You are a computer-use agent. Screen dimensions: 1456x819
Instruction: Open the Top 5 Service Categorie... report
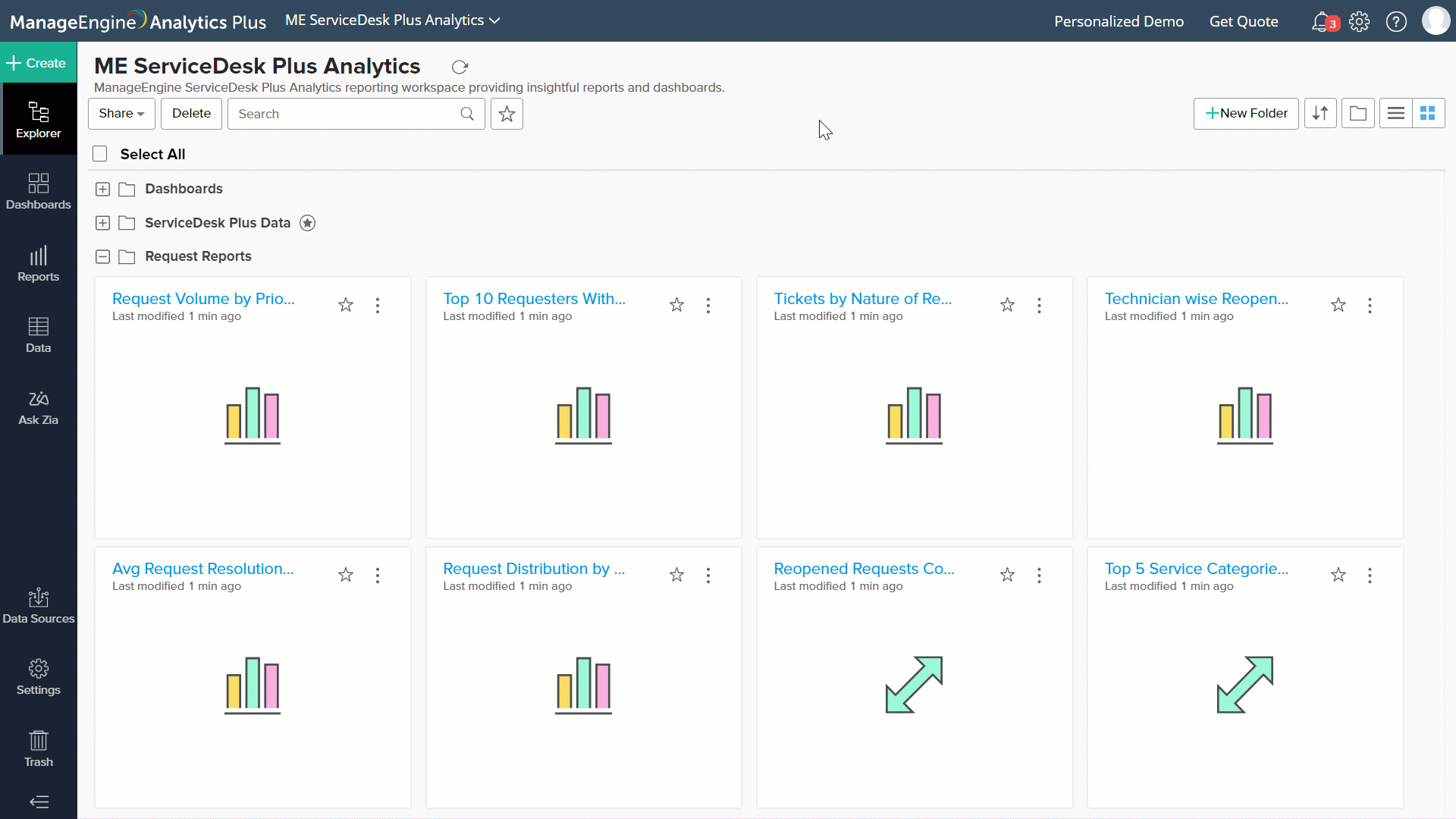coord(1196,569)
